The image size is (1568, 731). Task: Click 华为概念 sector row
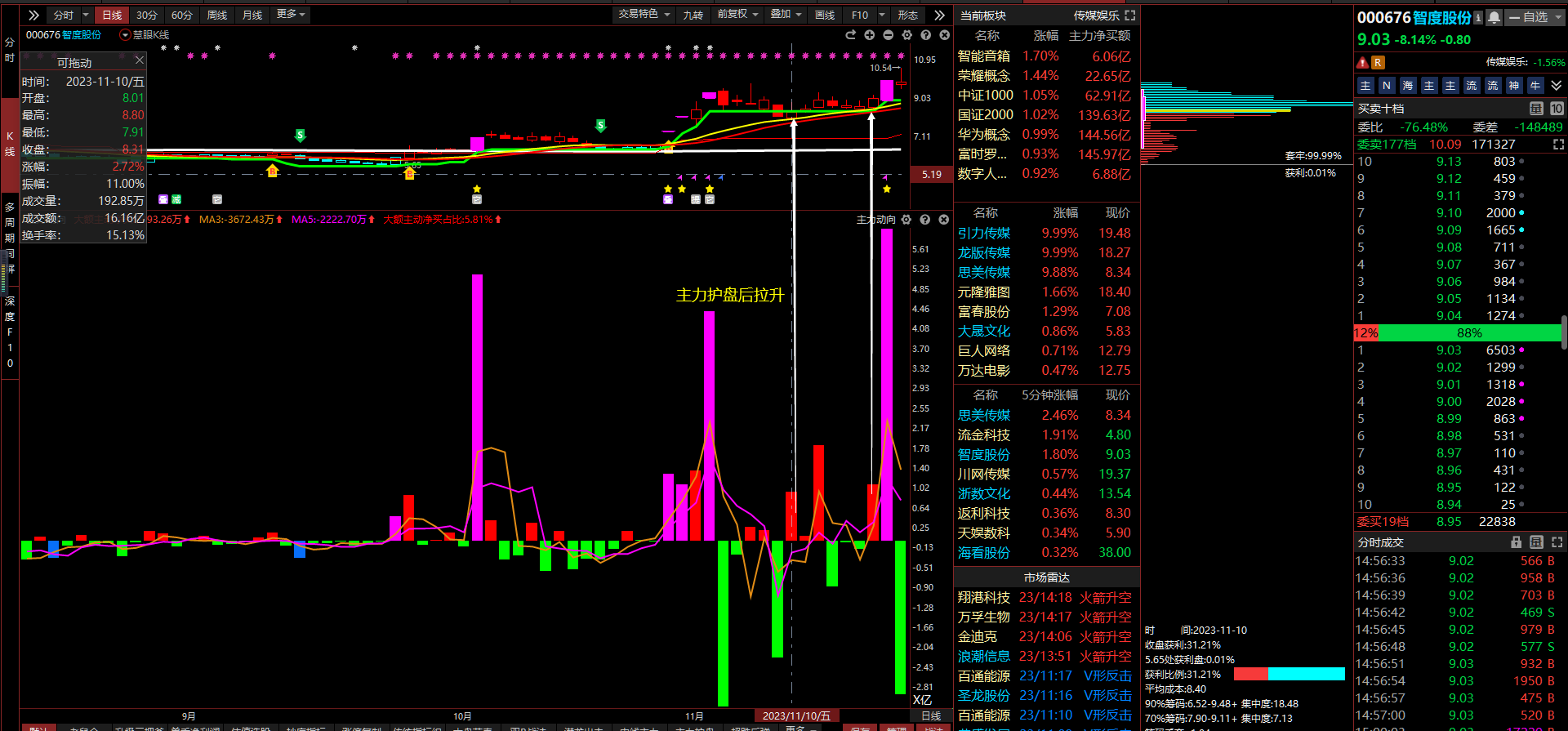pos(1045,135)
